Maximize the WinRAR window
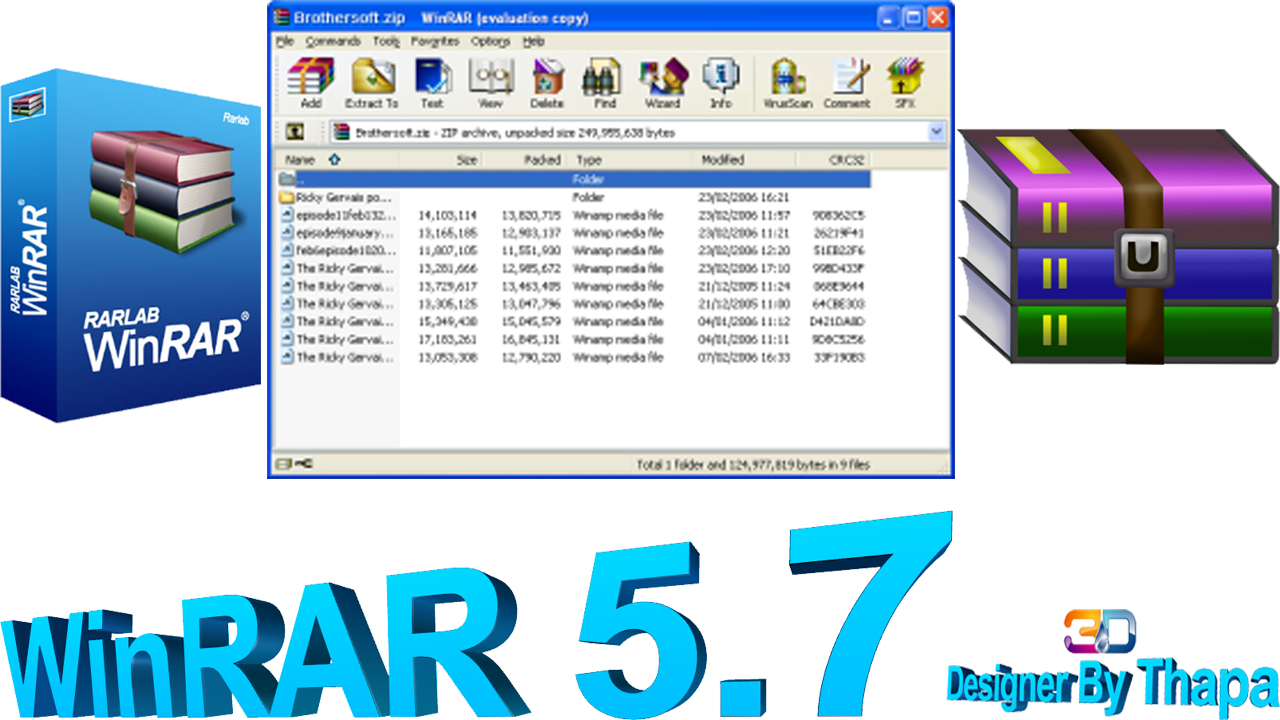The width and height of the screenshot is (1280, 720). click(912, 17)
